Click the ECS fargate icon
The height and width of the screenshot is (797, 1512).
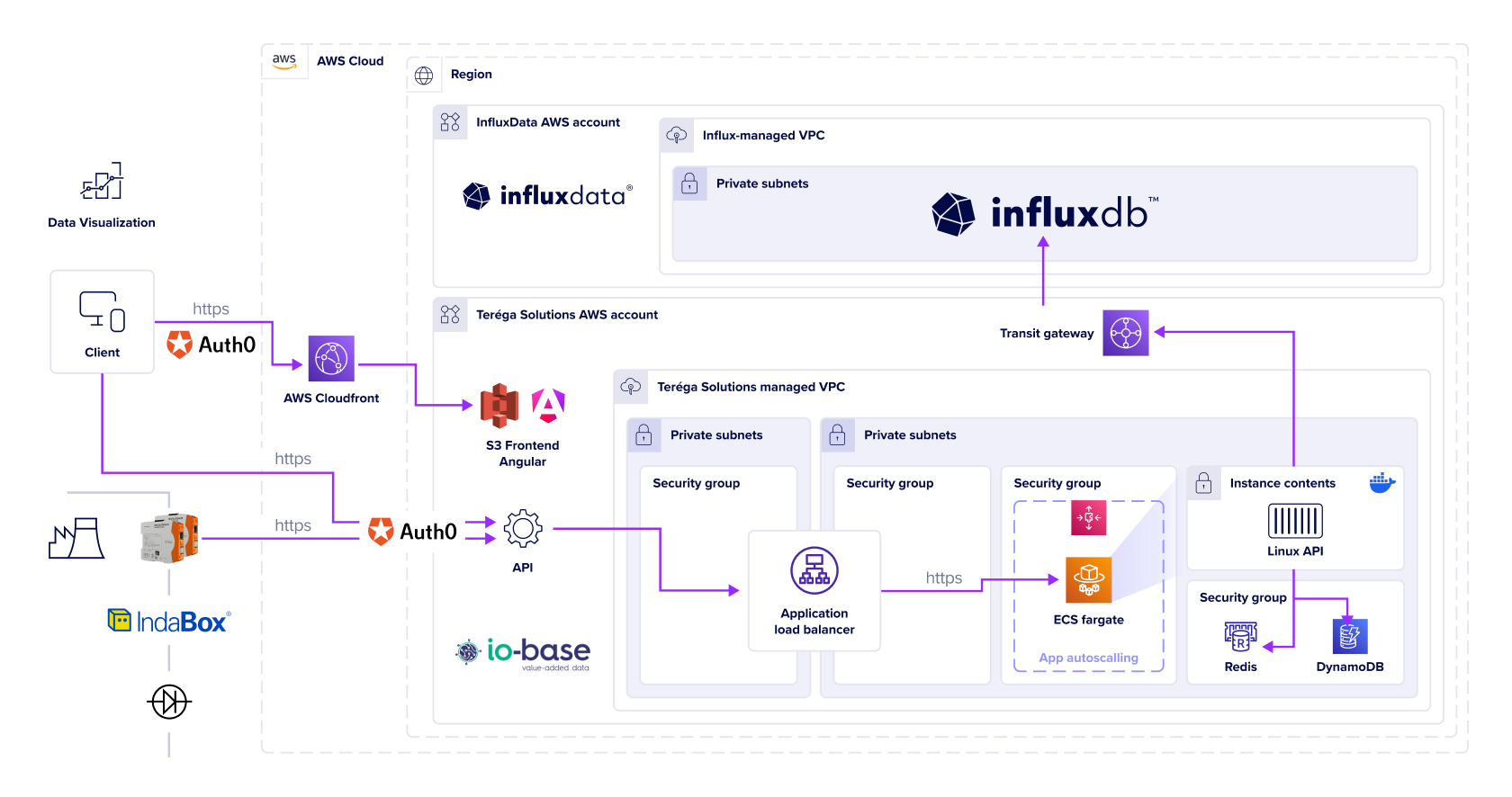tap(1089, 580)
